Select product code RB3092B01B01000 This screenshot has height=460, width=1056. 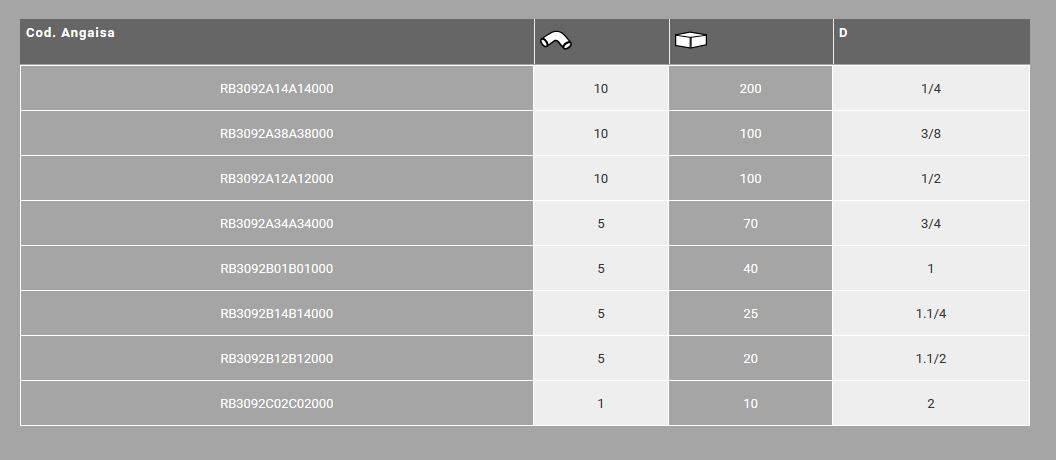277,269
